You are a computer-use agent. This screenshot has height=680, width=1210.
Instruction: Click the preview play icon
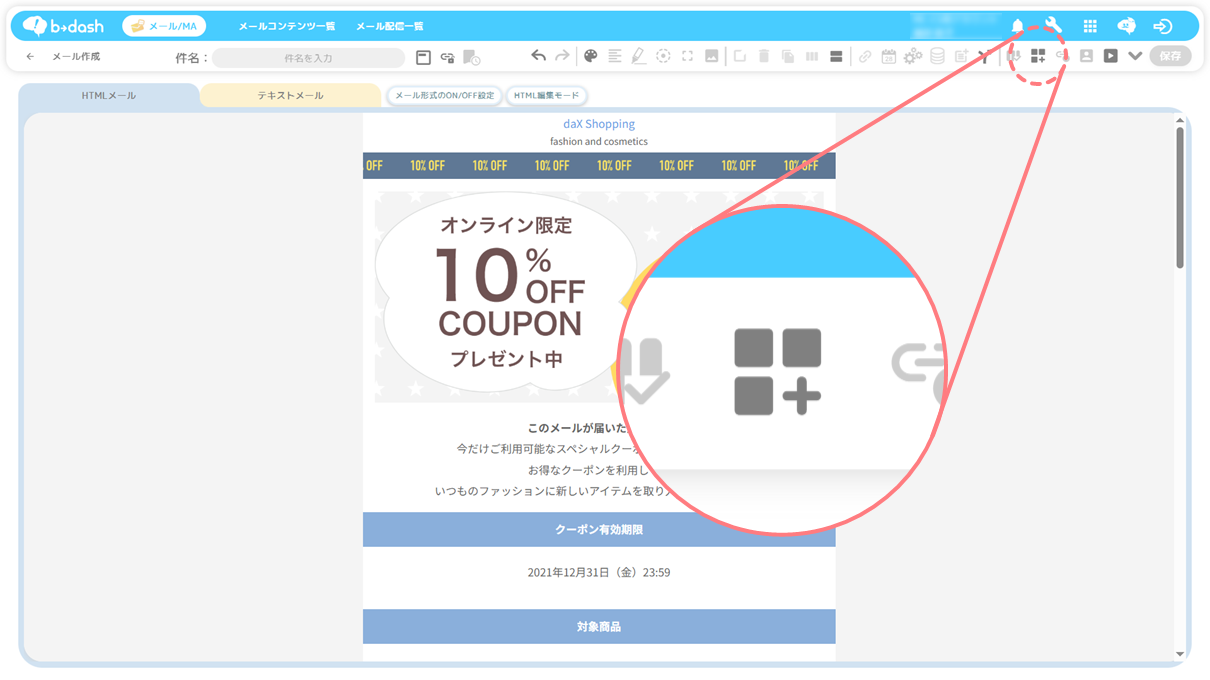[x=1110, y=56]
